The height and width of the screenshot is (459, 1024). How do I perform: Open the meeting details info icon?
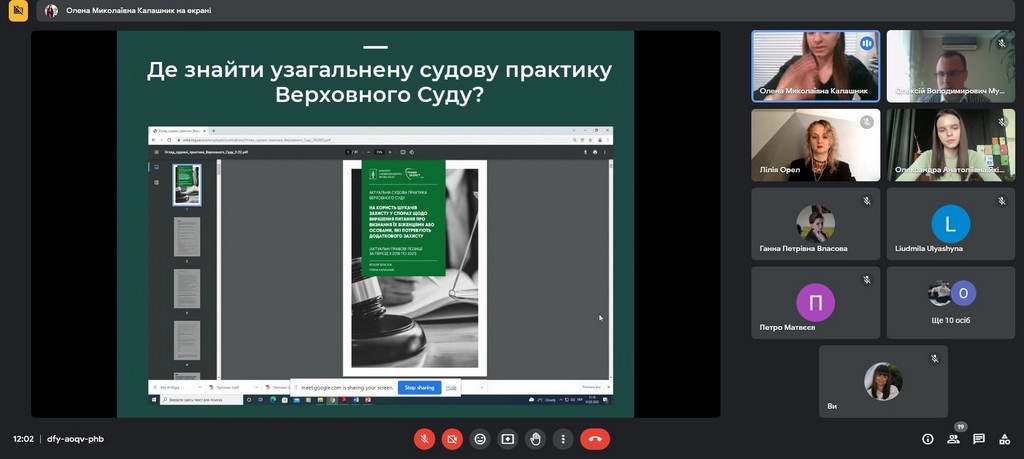pyautogui.click(x=927, y=439)
